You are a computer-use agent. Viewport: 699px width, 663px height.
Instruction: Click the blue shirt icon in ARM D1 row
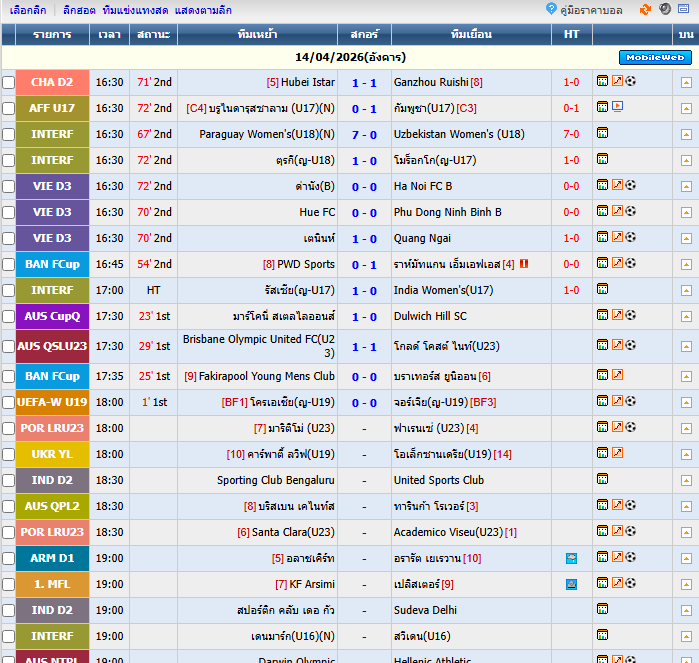click(x=571, y=558)
